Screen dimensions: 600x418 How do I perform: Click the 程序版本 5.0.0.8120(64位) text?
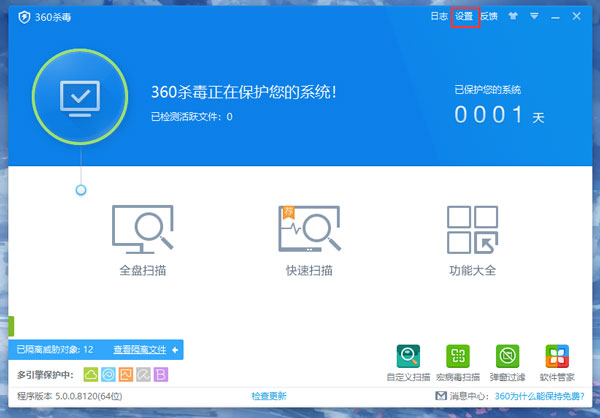pyautogui.click(x=70, y=396)
